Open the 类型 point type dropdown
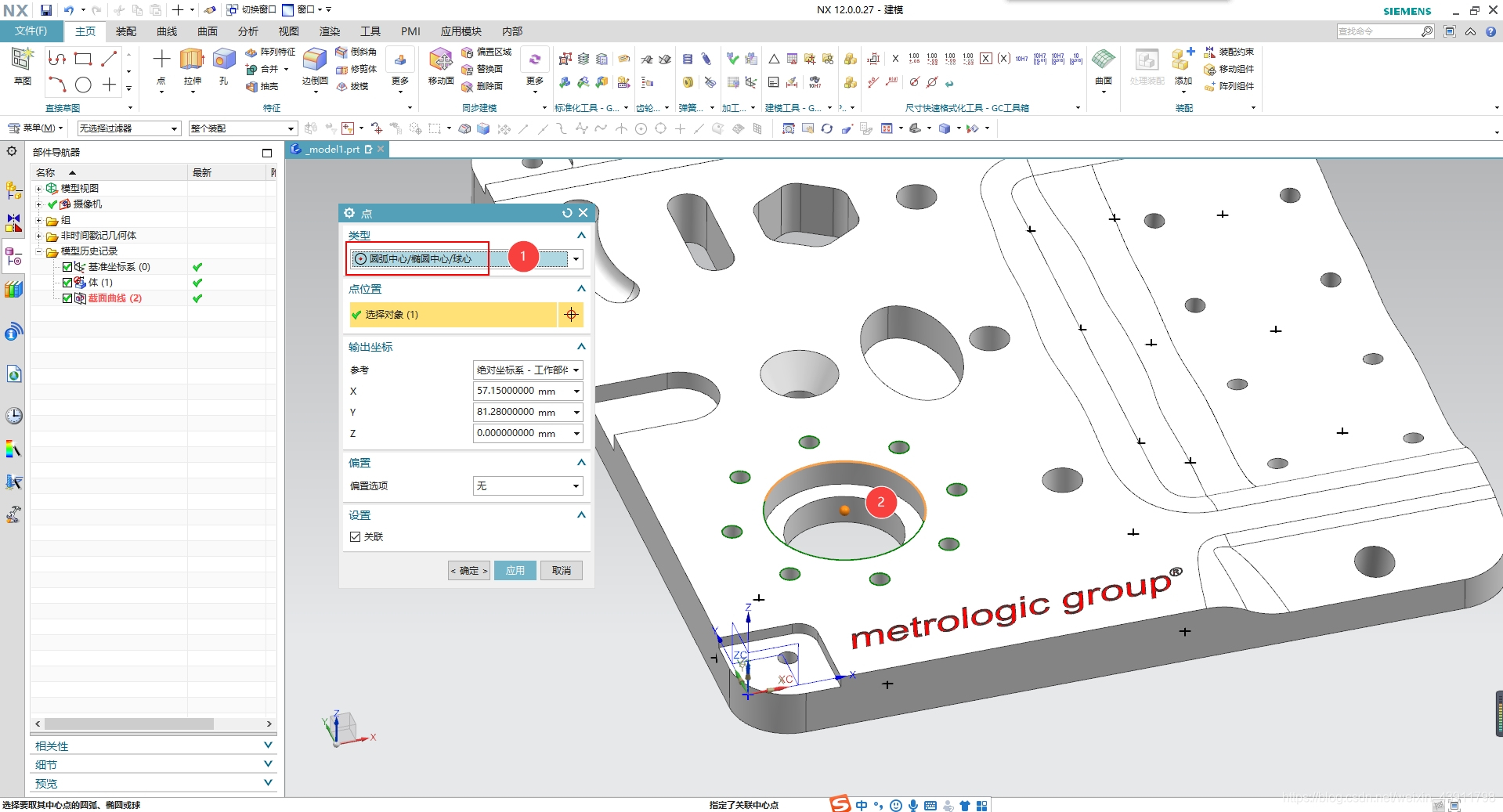Image resolution: width=1503 pixels, height=812 pixels. 576,259
